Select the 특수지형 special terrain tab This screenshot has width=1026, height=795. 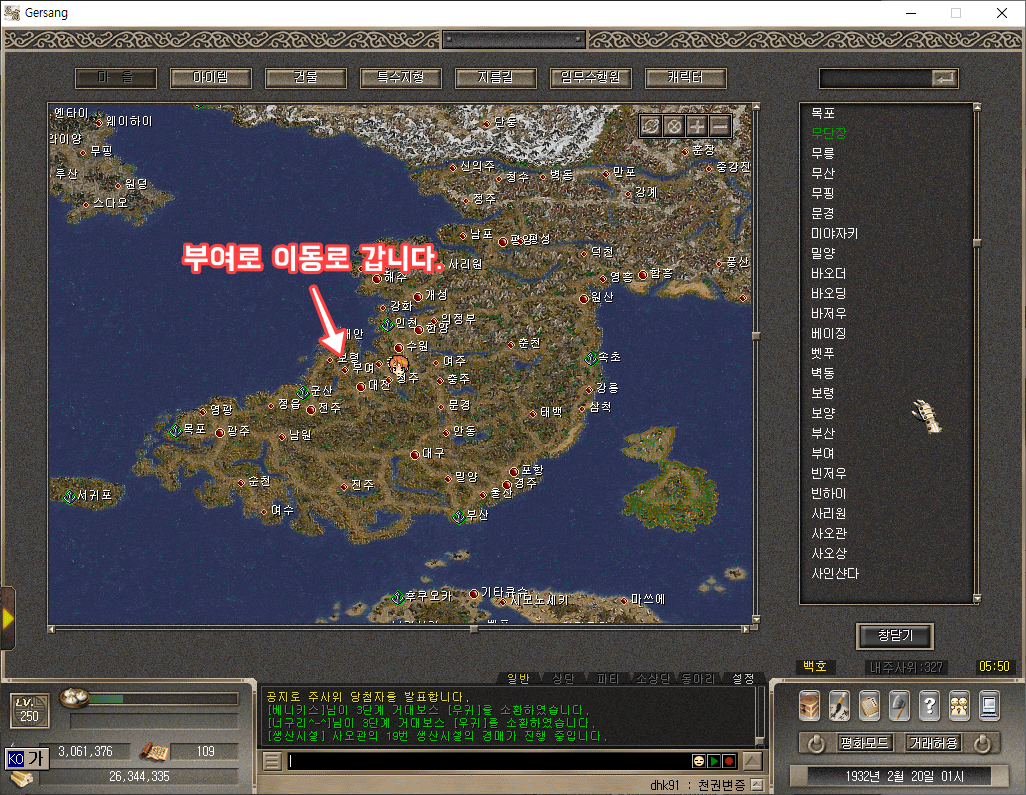(400, 78)
